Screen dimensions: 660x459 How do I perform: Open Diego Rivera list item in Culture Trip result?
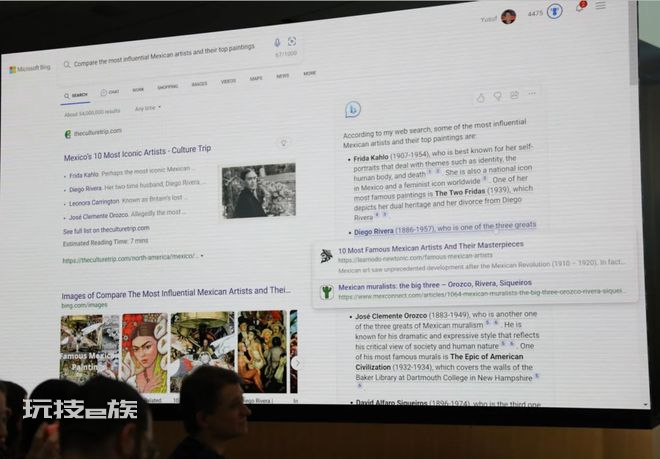pyautogui.click(x=85, y=189)
